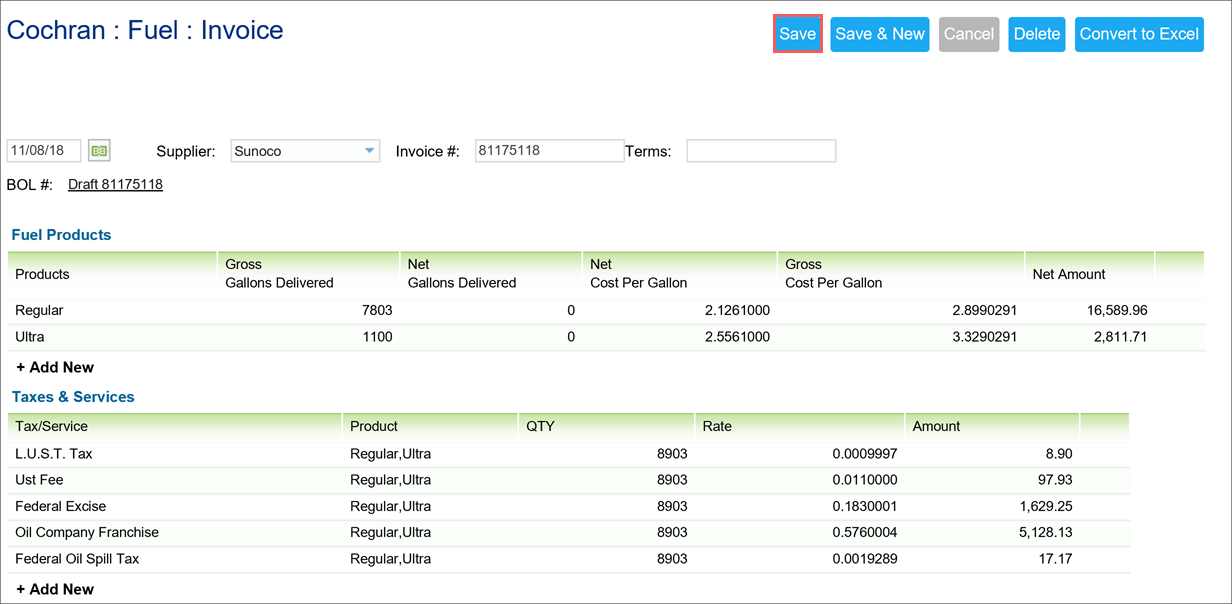Open the calendar date picker icon

click(99, 151)
